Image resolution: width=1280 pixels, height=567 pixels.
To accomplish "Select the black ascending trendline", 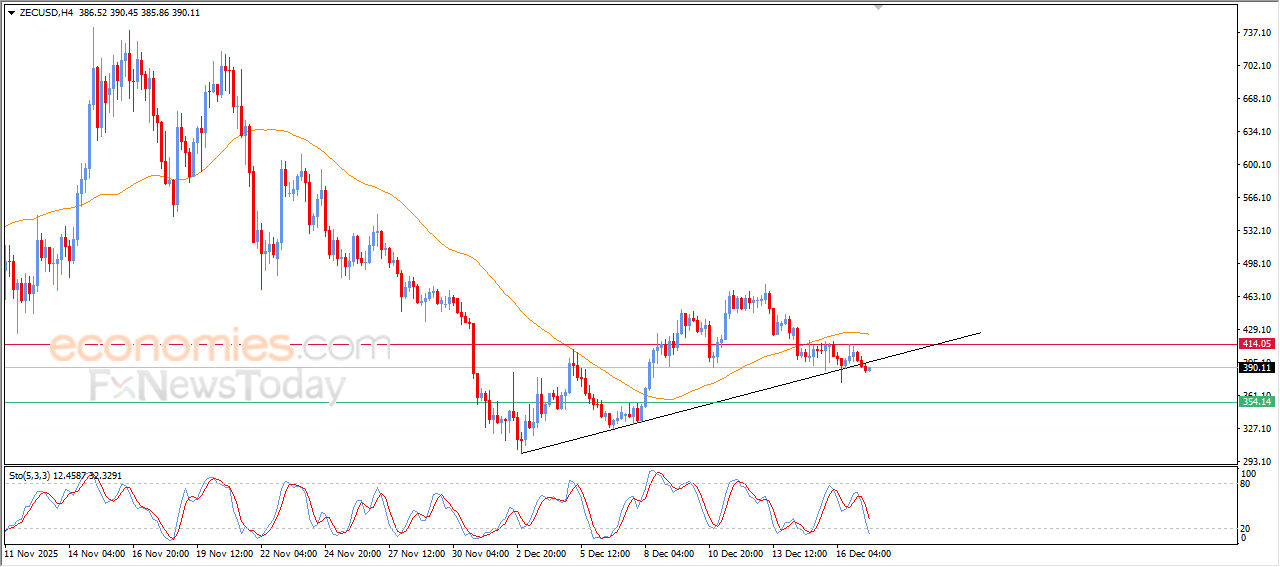I will [700, 403].
